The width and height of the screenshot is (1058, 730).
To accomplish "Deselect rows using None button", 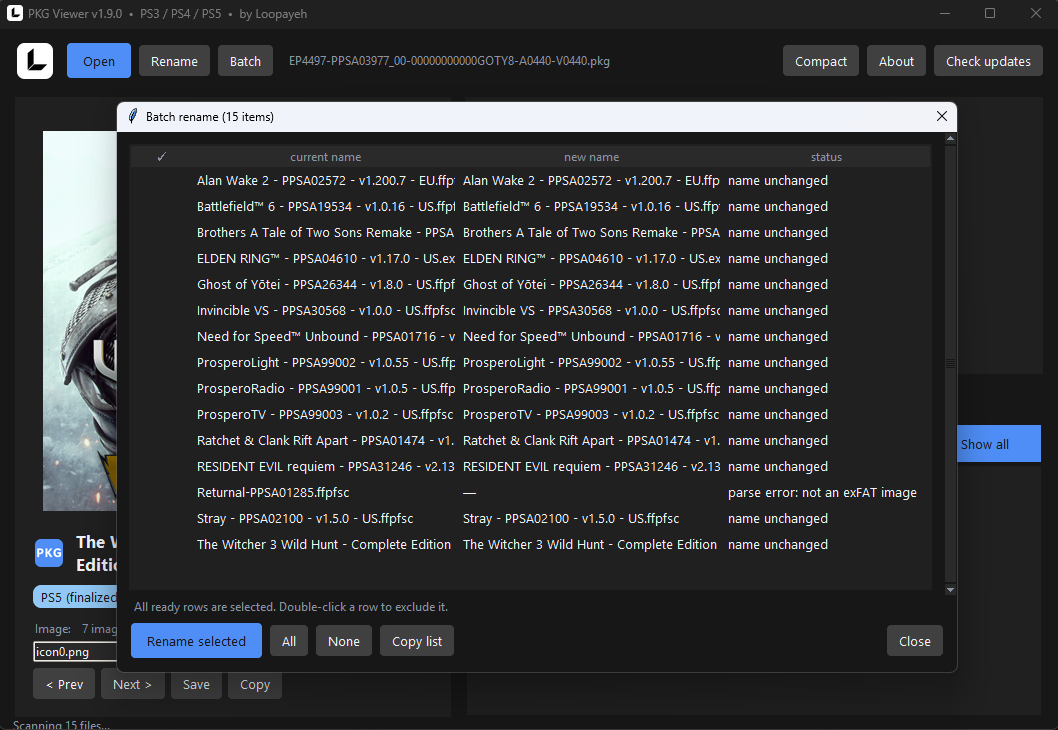I will 343,641.
